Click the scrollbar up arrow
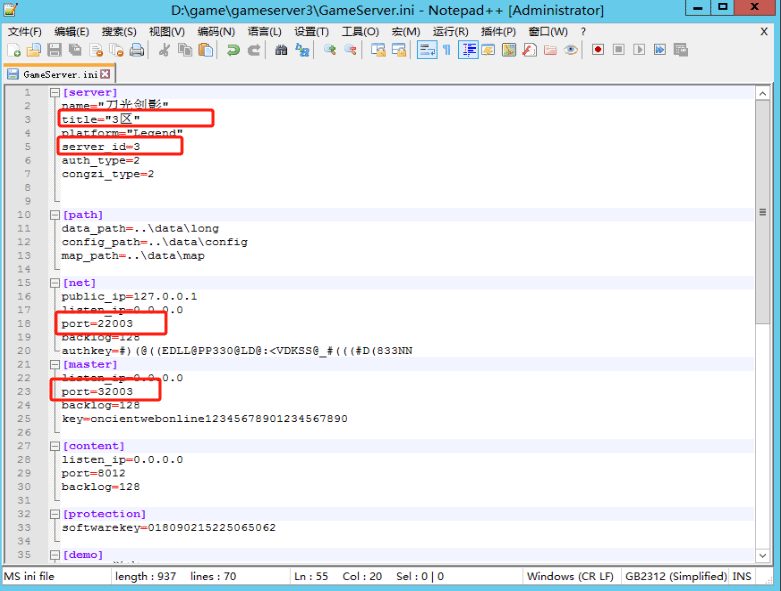781x591 pixels. tap(763, 93)
